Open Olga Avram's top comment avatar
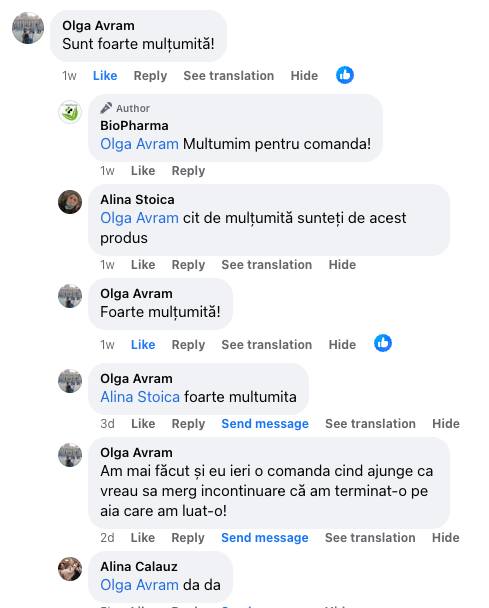The width and height of the screenshot is (489, 608). tap(28, 28)
